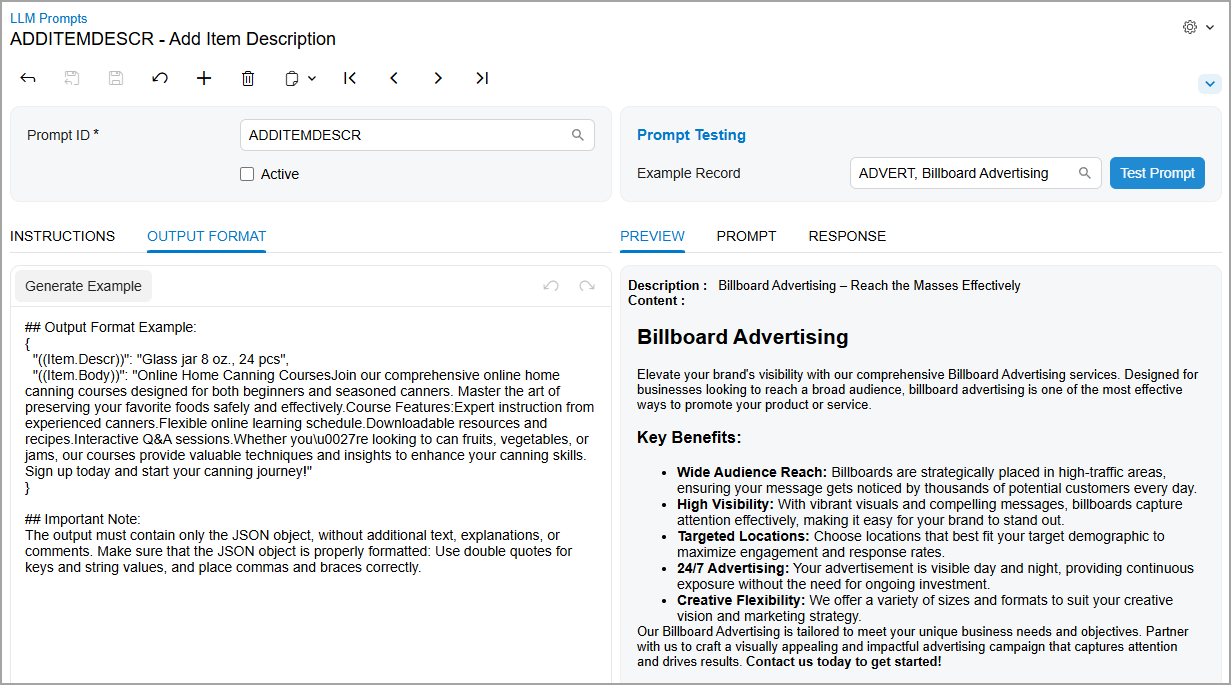Add a new record with plus icon
The image size is (1231, 685).
click(204, 78)
